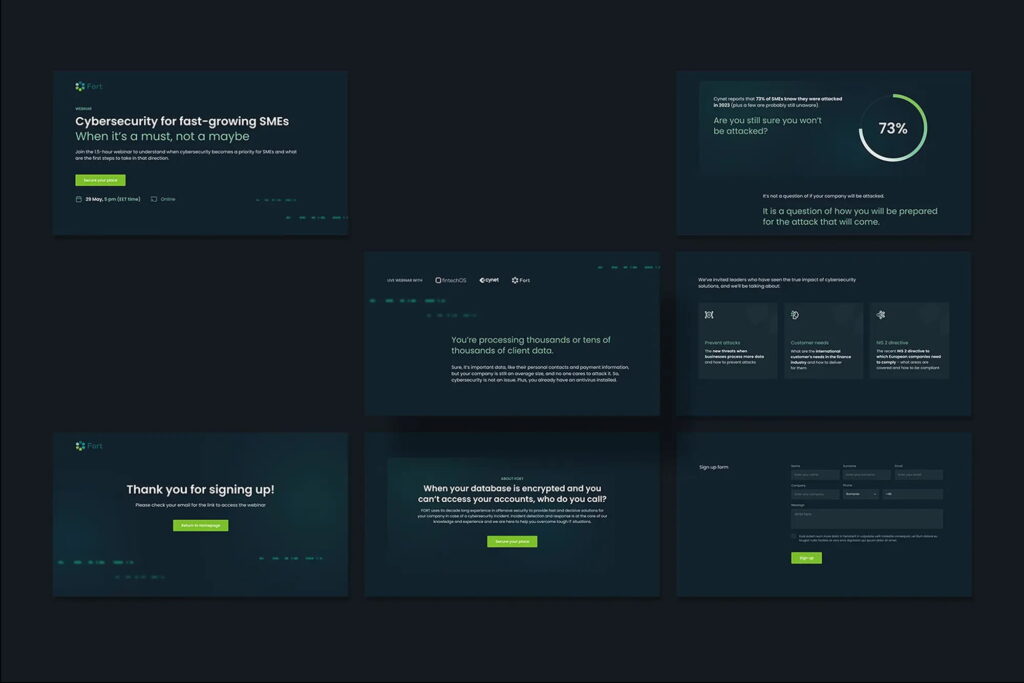
Task: Focus the Email input field
Action: click(918, 475)
